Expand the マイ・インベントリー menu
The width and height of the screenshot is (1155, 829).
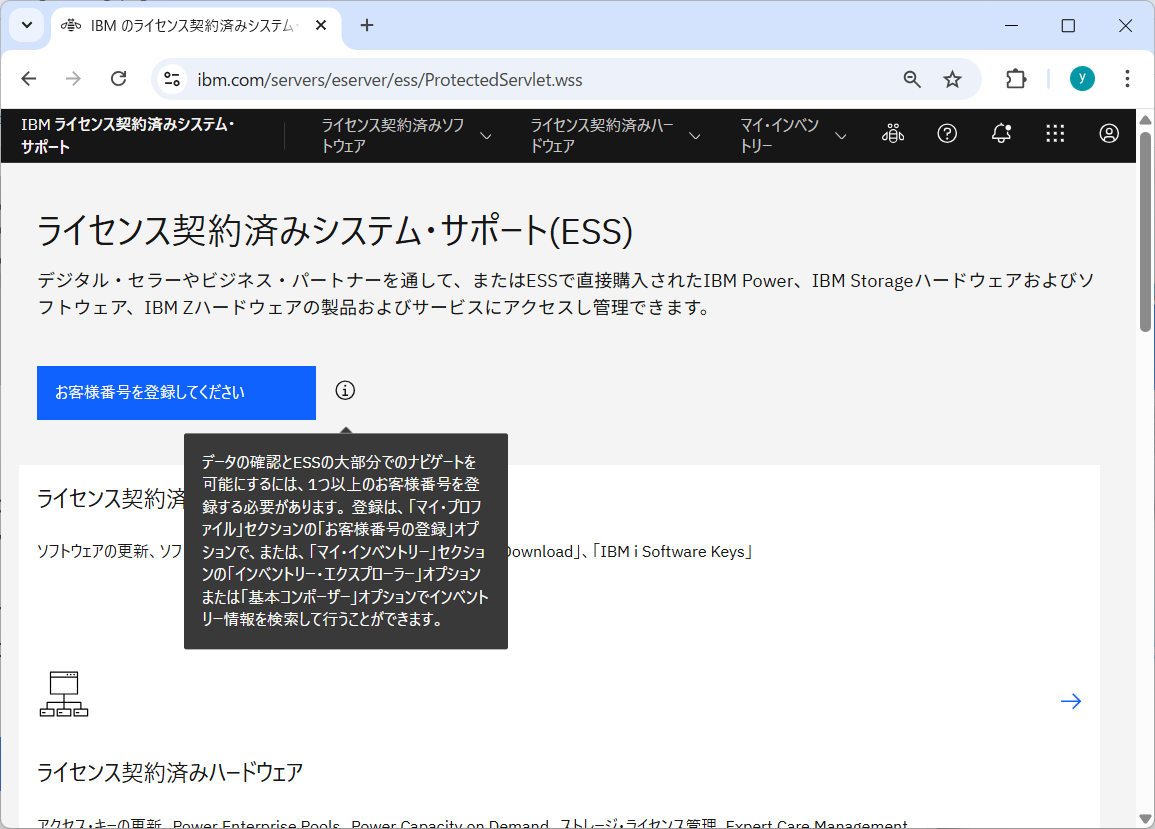pyautogui.click(x=793, y=136)
